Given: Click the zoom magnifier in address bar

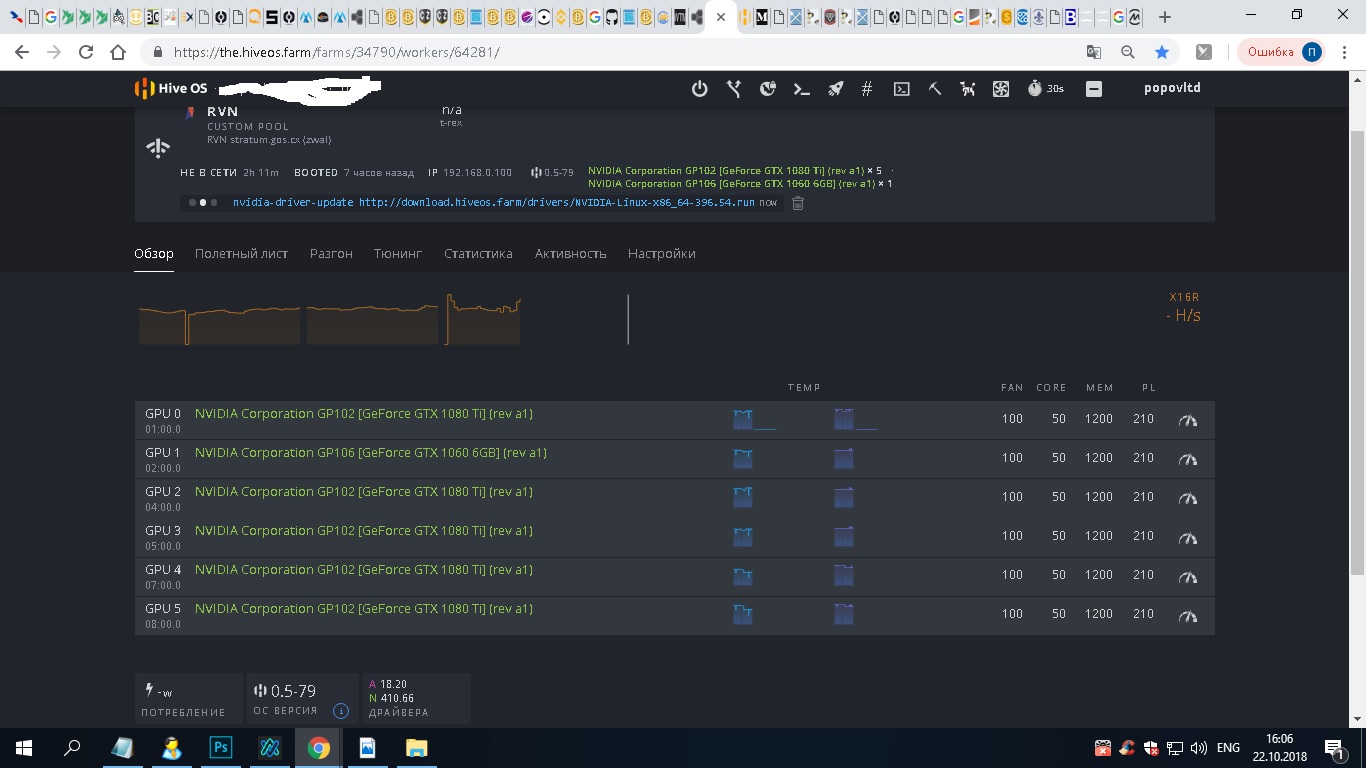Looking at the screenshot, I should [x=1127, y=52].
